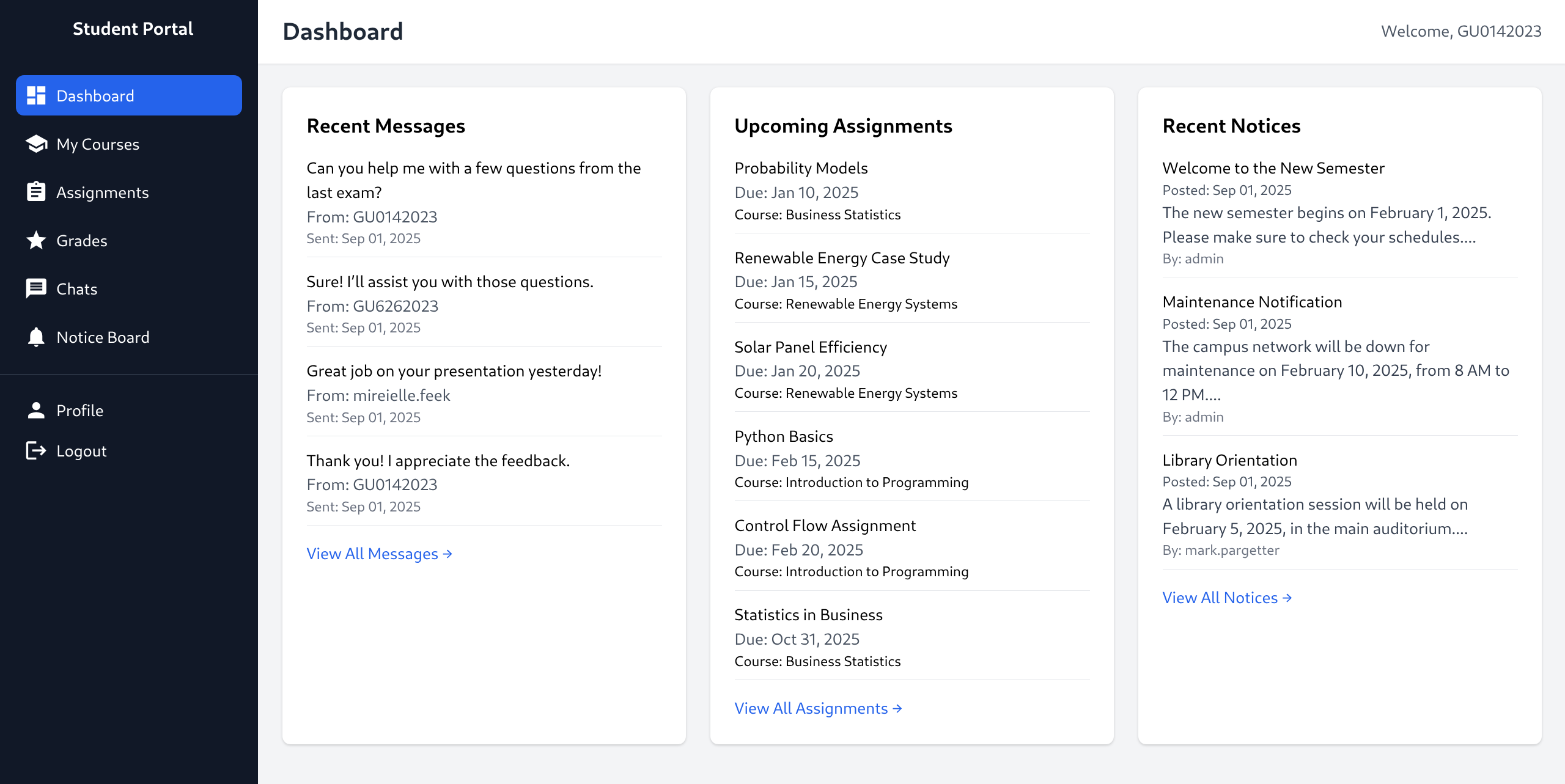The height and width of the screenshot is (784, 1565).
Task: Click the Student Portal title
Action: click(x=133, y=29)
